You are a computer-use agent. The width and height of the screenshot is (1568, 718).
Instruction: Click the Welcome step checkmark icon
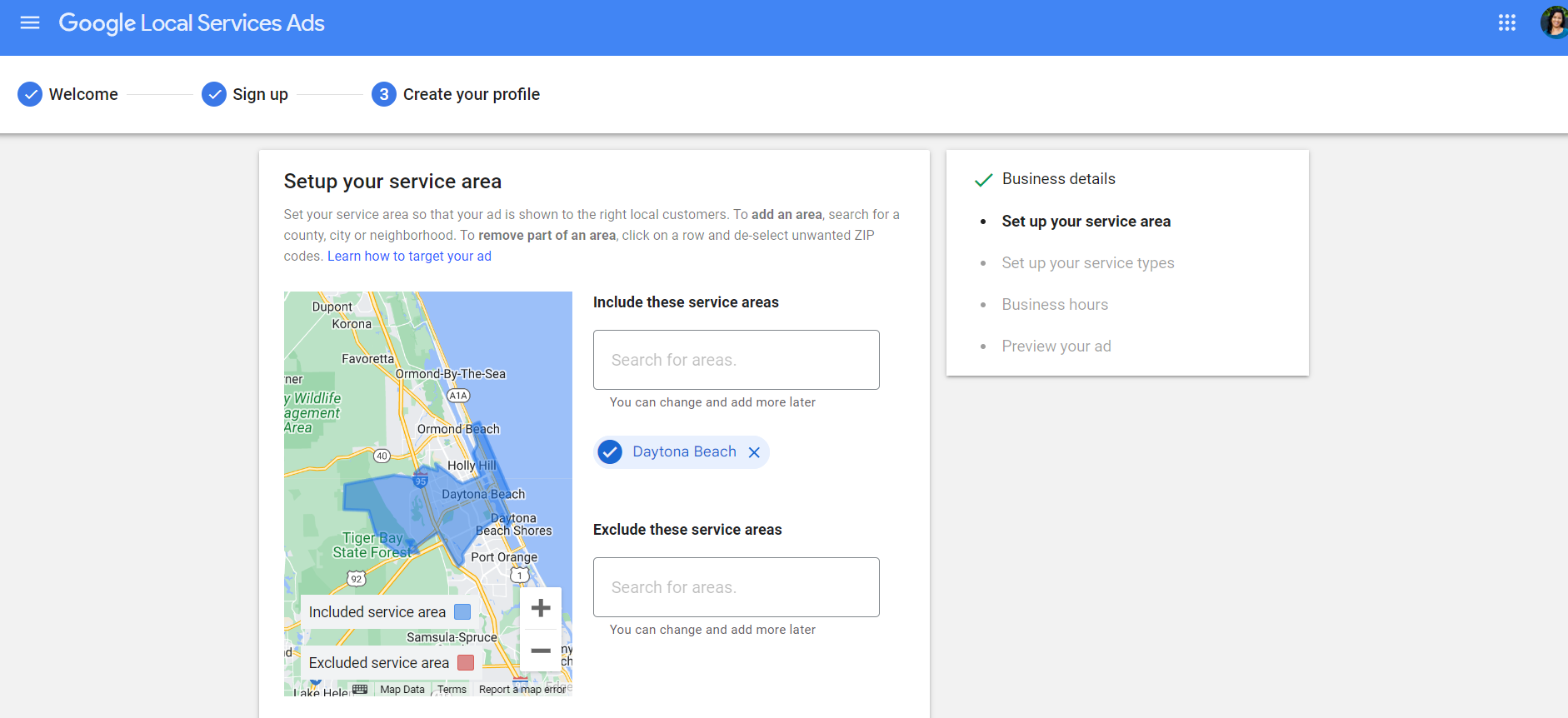click(30, 94)
